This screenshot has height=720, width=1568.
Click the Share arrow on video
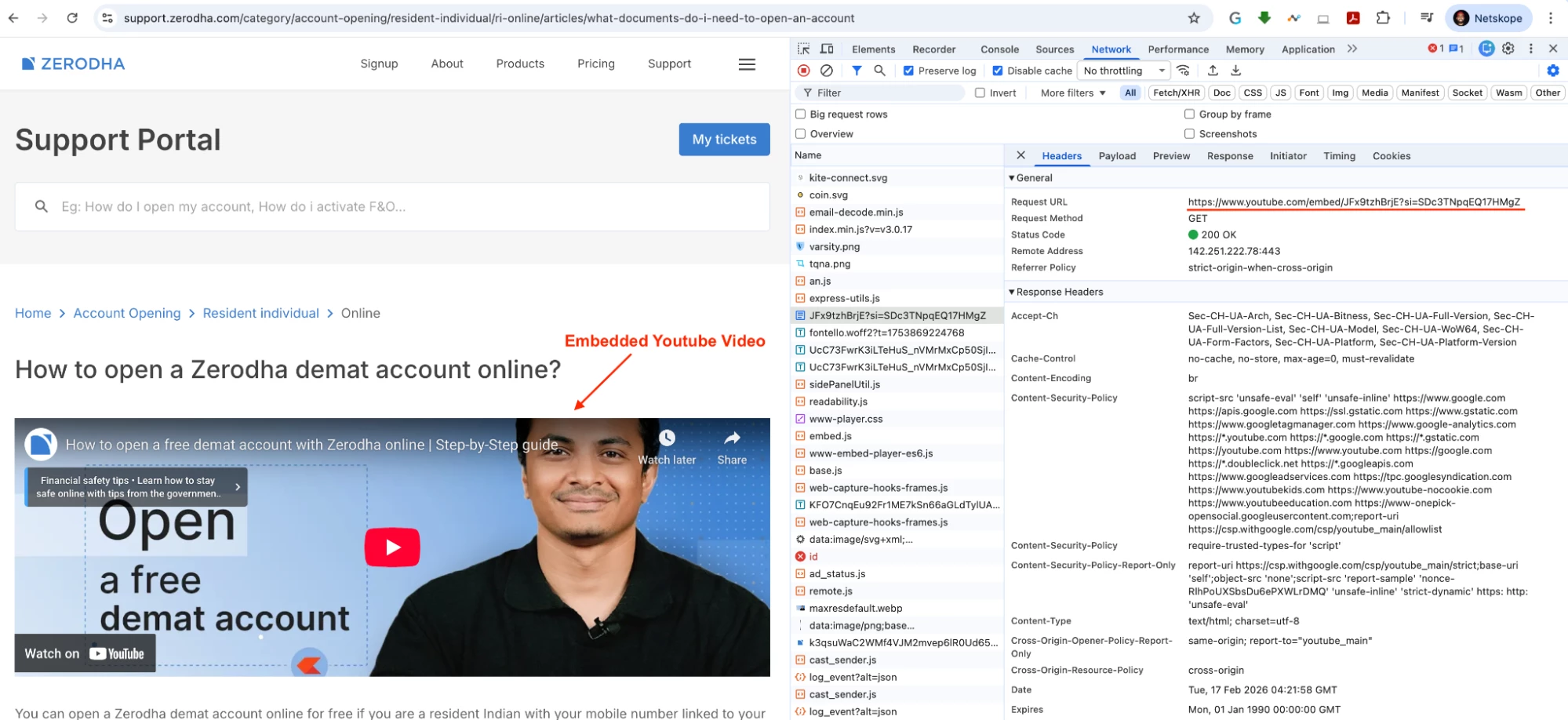point(732,438)
